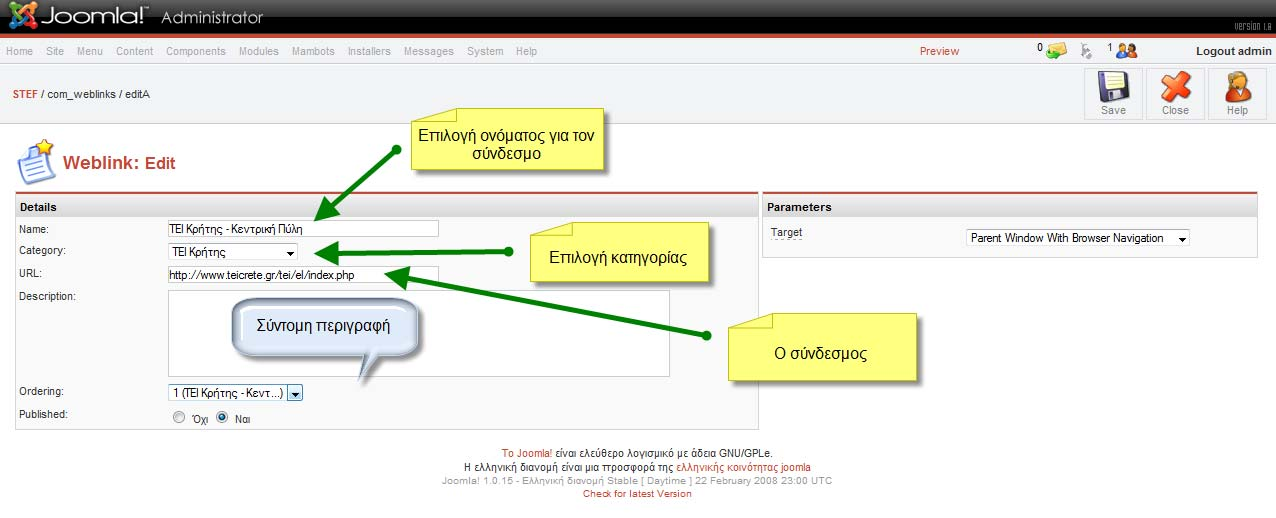Open the Help menu in menu bar
1276x518 pixels.
point(526,51)
